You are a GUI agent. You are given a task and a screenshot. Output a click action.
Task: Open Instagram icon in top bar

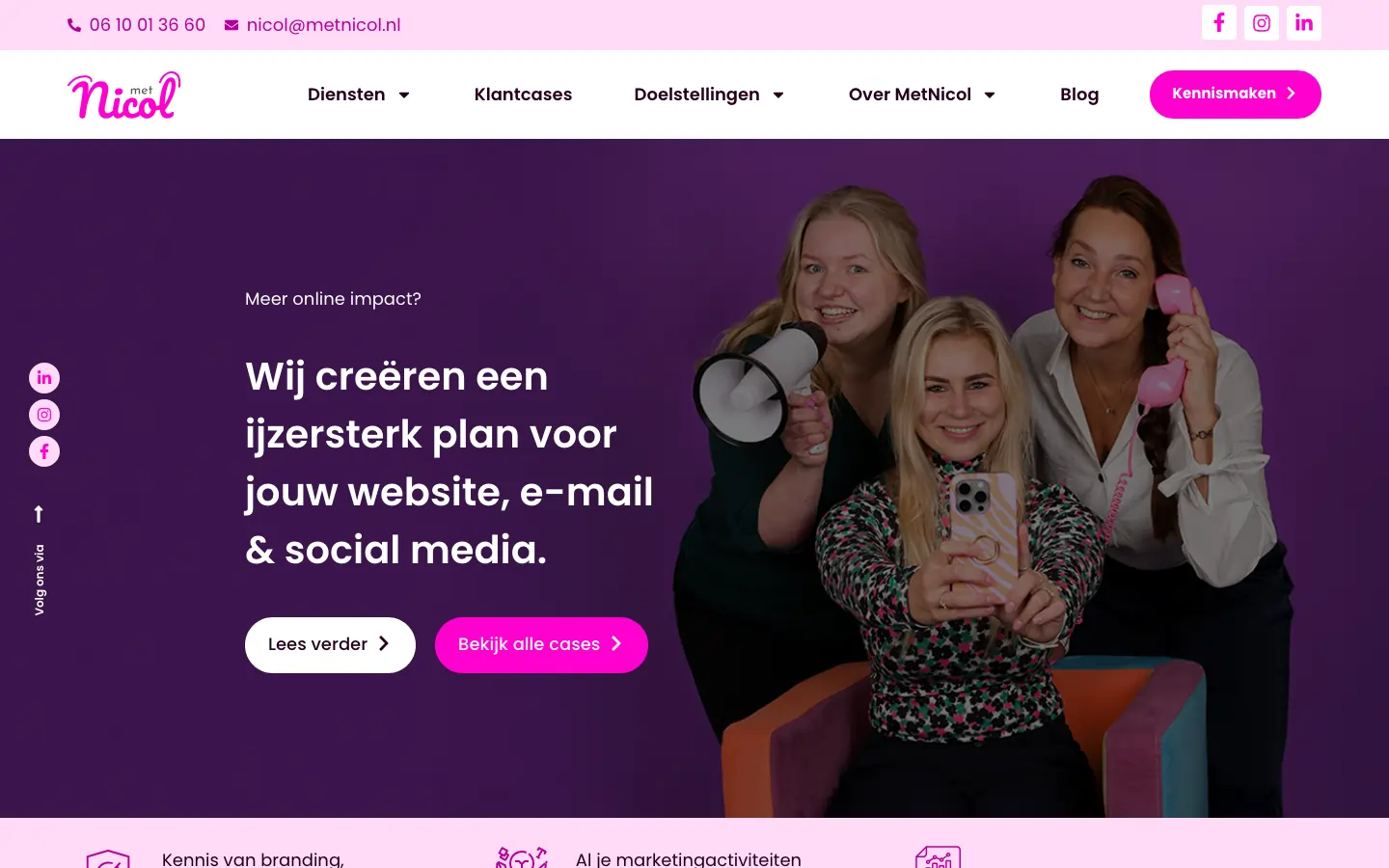tap(1262, 23)
